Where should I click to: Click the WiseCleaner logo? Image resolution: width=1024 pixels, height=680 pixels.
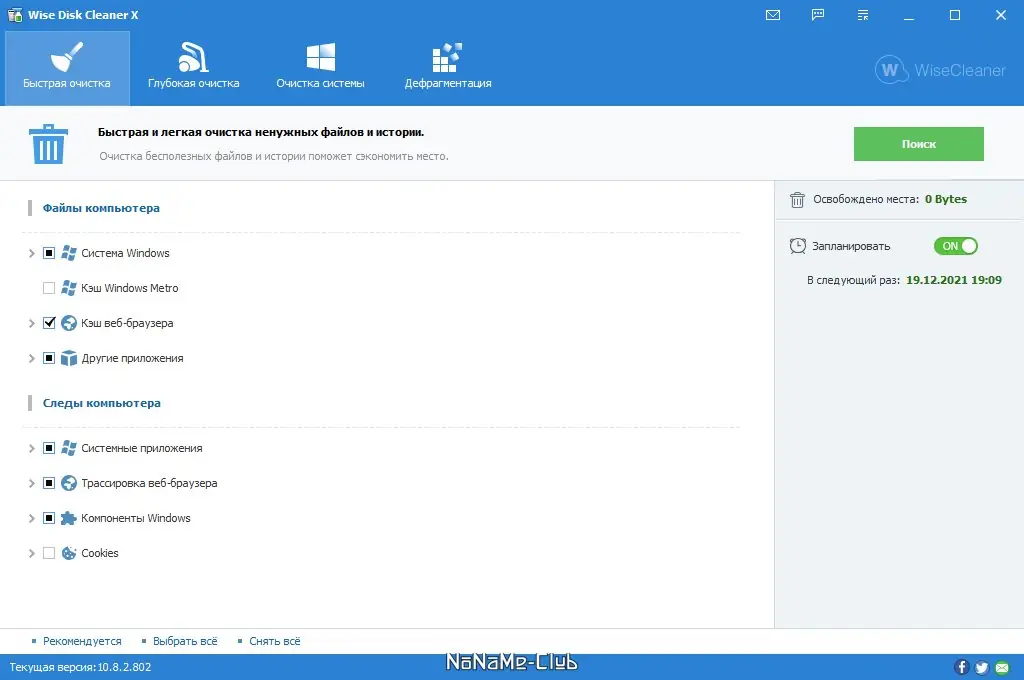[940, 69]
